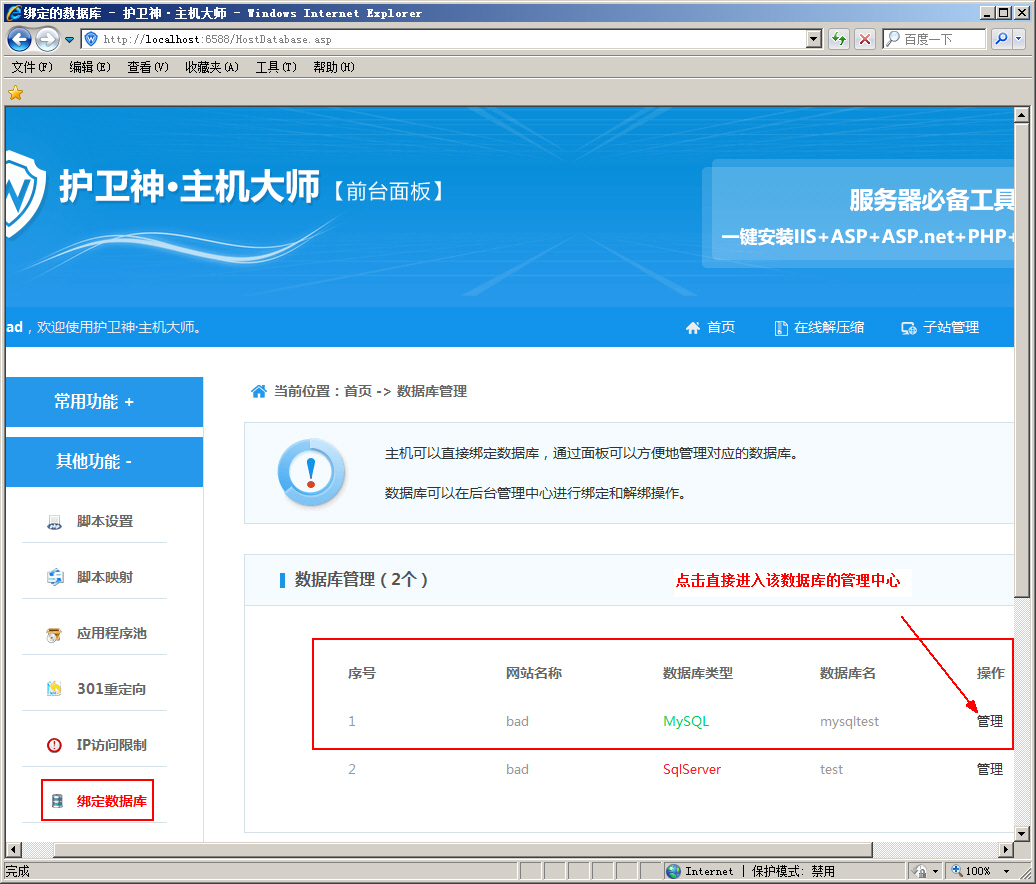
Task: Open 脚本设置 in the sidebar
Action: pyautogui.click(x=102, y=521)
